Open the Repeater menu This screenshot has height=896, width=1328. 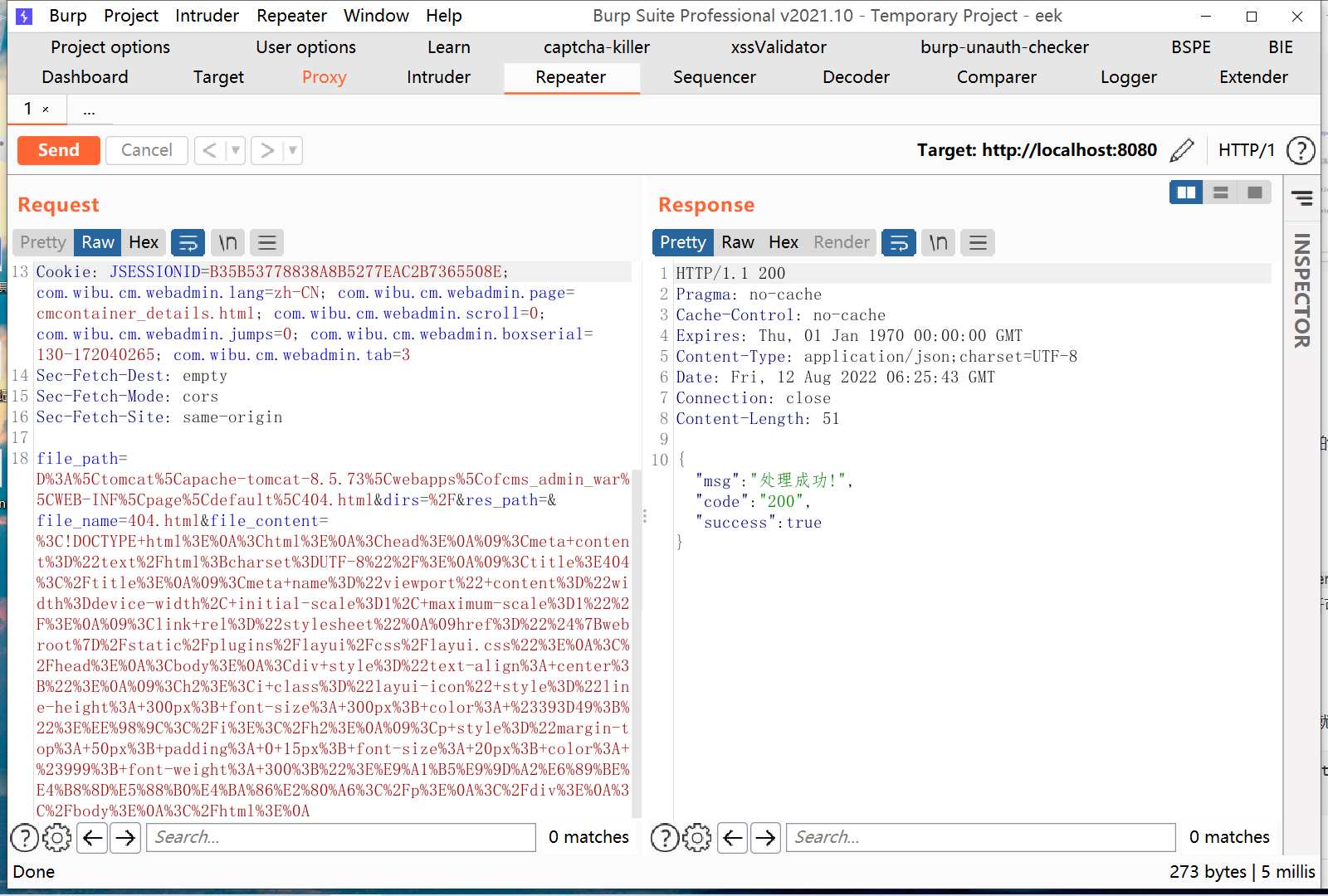292,16
